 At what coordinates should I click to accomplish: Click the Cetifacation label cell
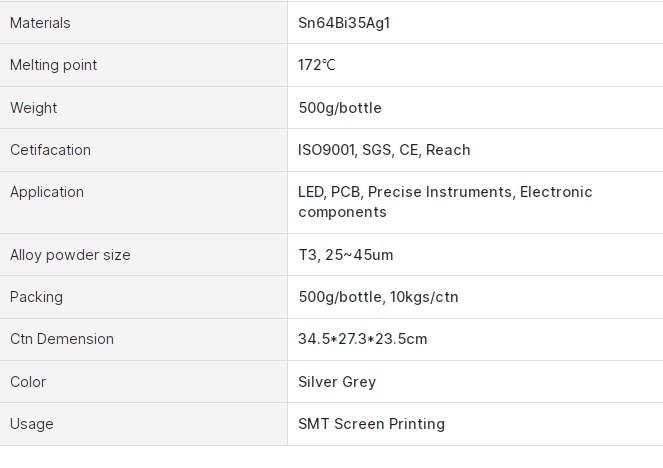coord(50,150)
